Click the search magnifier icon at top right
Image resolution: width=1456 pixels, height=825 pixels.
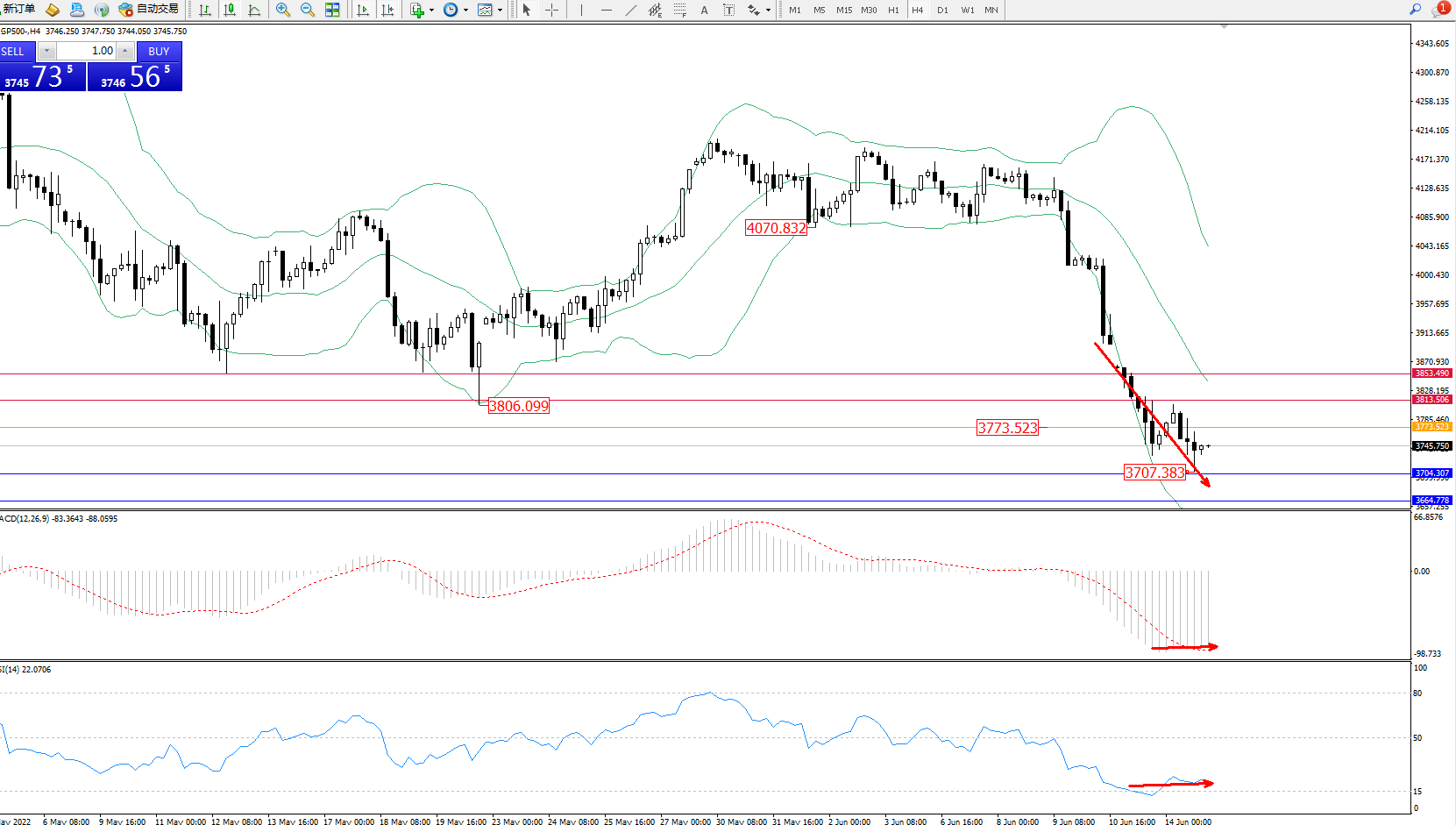tap(1415, 10)
